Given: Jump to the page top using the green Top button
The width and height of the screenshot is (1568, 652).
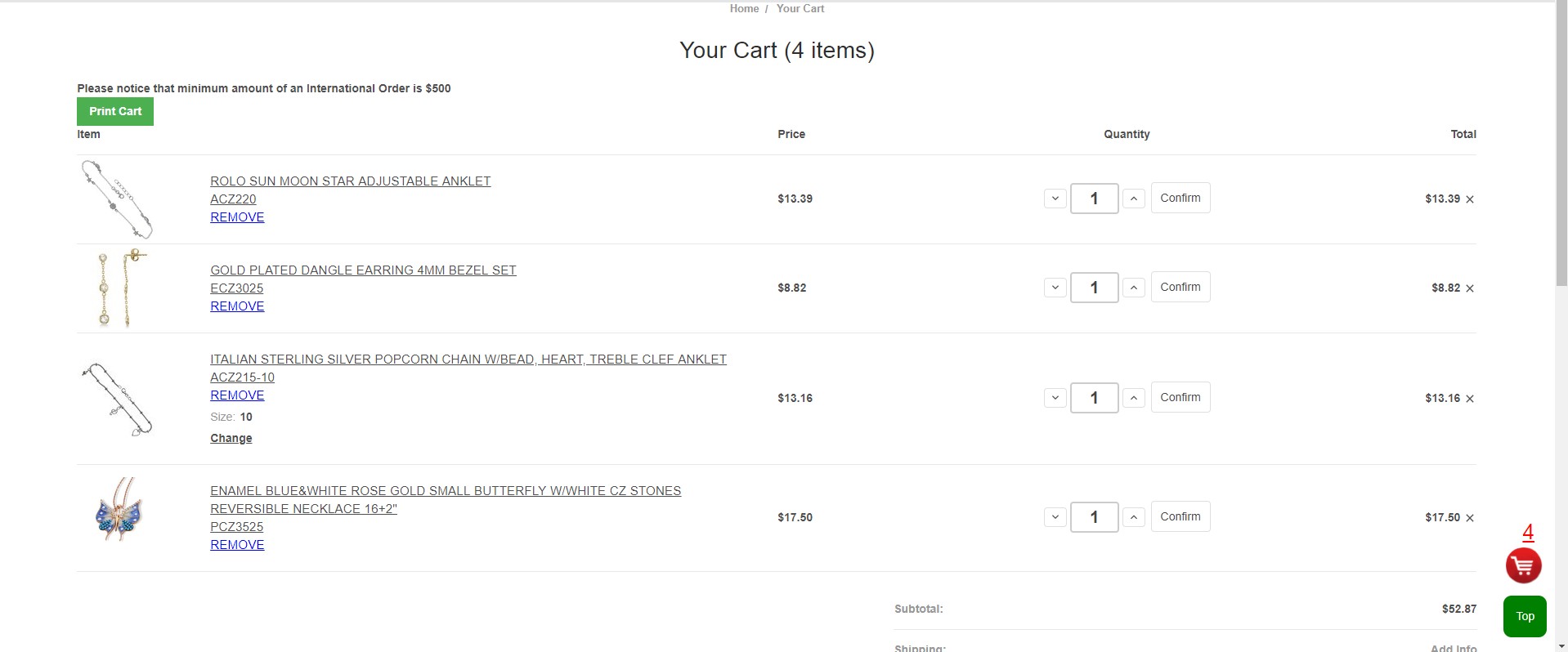Looking at the screenshot, I should coord(1525,616).
